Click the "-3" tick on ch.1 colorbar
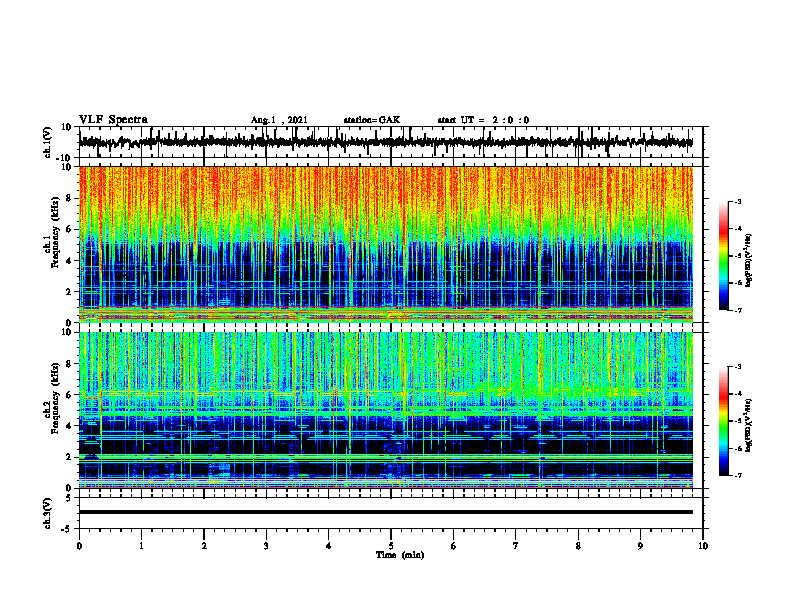The width and height of the screenshot is (792, 612). coord(738,202)
